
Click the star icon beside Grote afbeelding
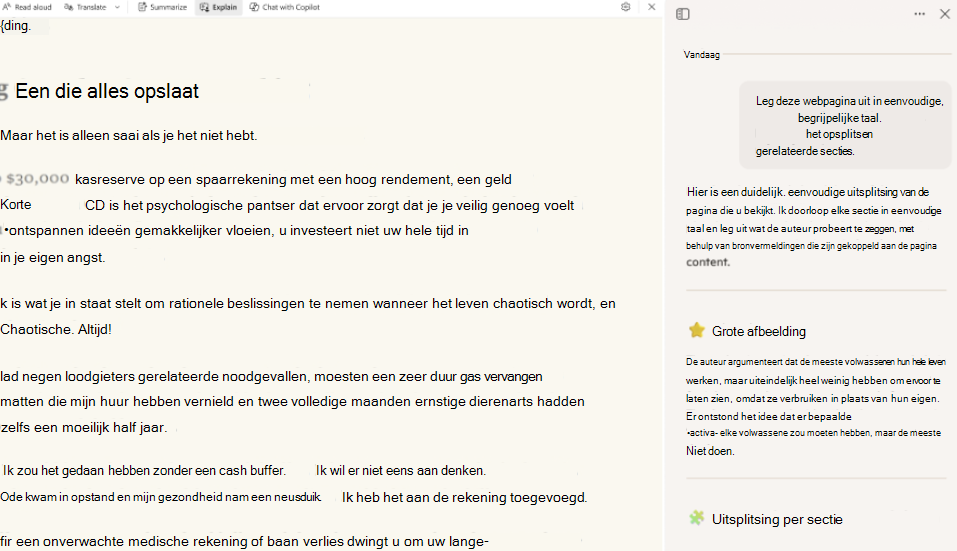pyautogui.click(x=697, y=330)
